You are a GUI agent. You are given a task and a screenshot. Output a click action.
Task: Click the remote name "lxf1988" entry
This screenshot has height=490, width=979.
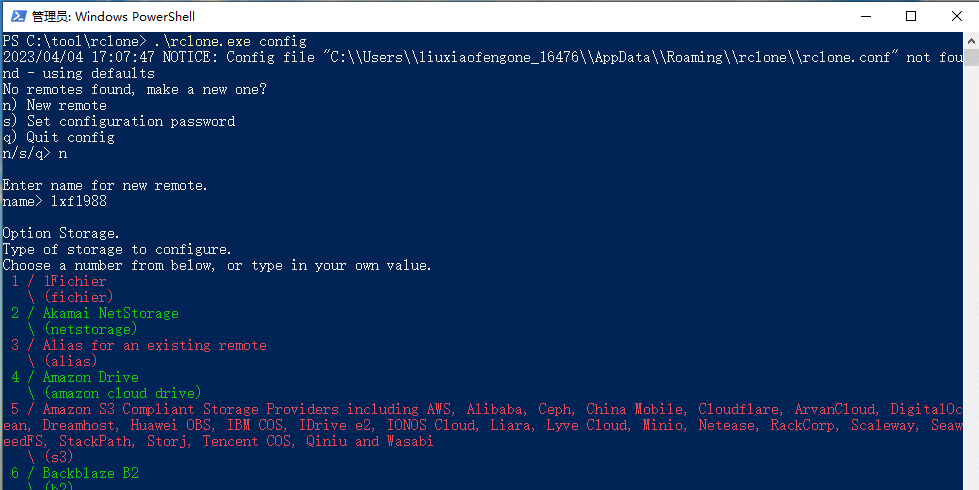(x=78, y=201)
